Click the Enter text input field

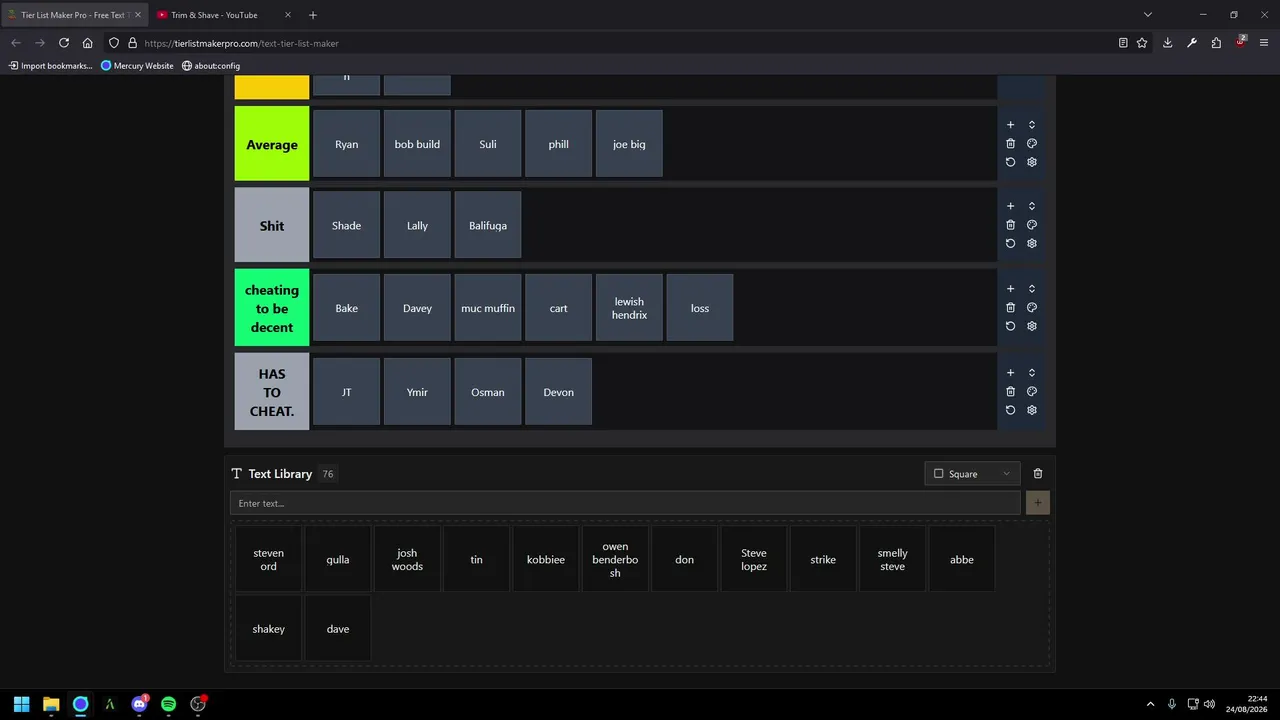[625, 503]
